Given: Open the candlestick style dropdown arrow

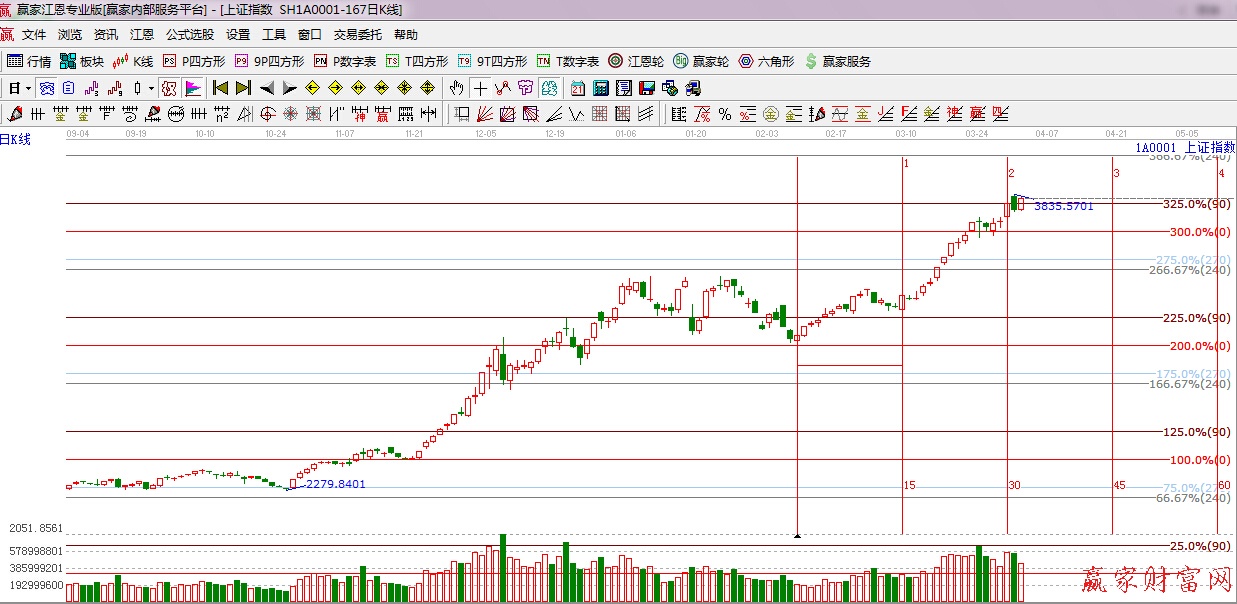Looking at the screenshot, I should point(151,88).
